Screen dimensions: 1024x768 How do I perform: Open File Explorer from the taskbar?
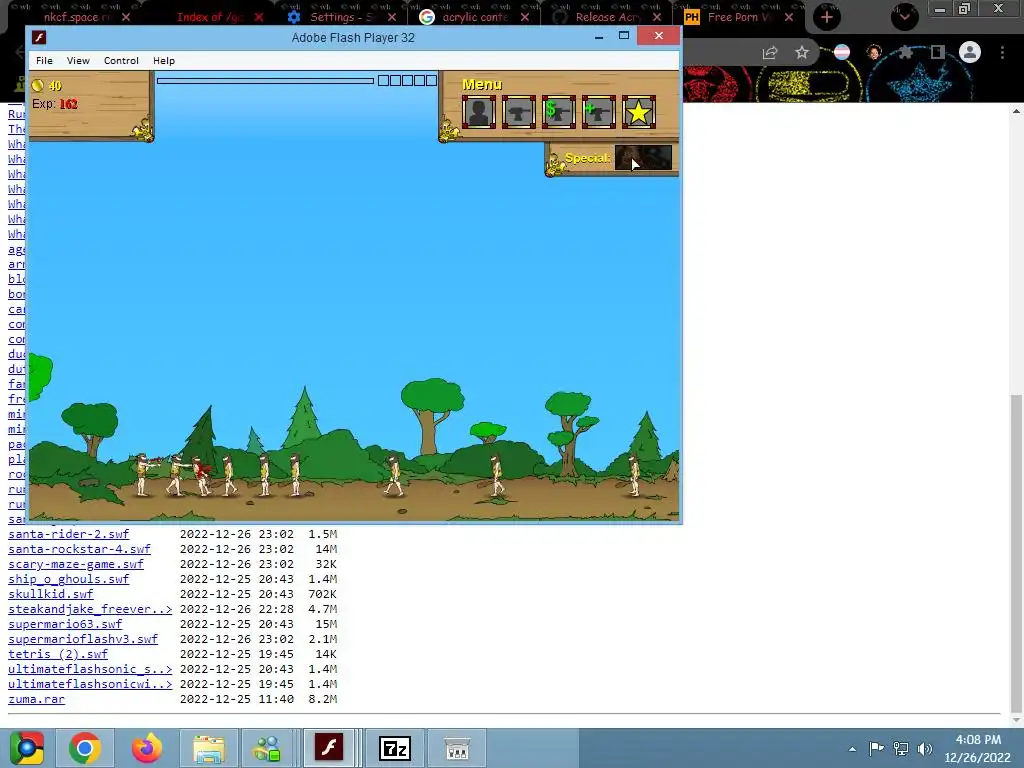tap(208, 748)
